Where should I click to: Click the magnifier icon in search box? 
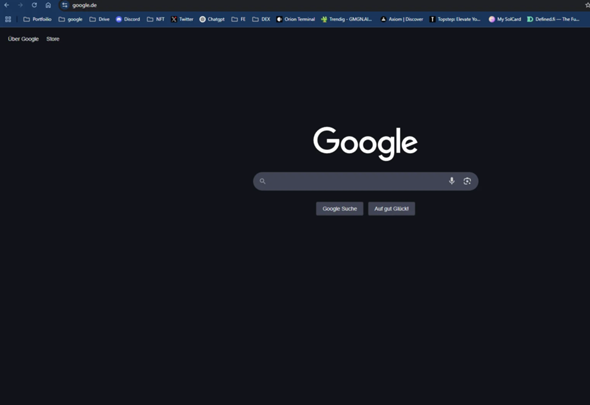(263, 181)
